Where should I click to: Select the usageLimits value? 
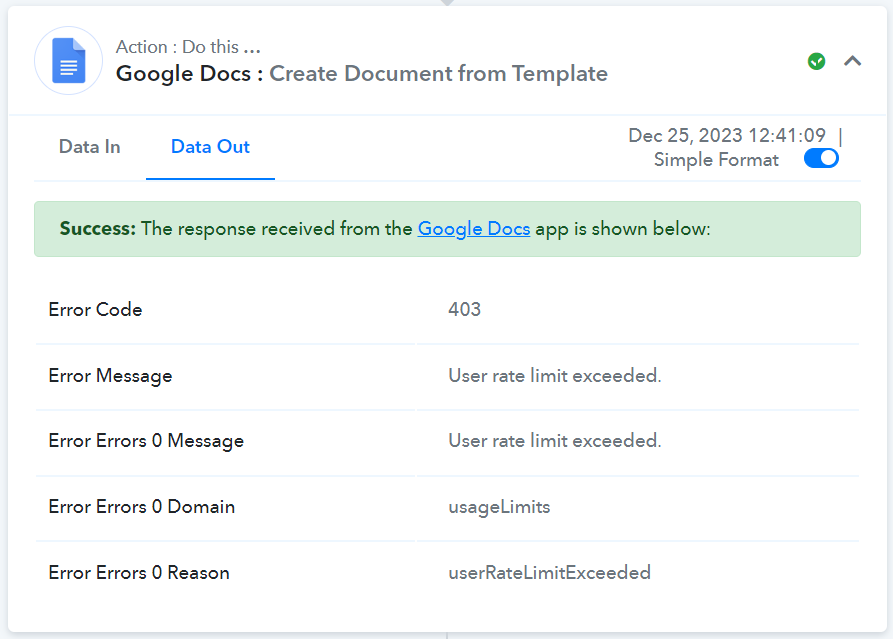coord(499,507)
